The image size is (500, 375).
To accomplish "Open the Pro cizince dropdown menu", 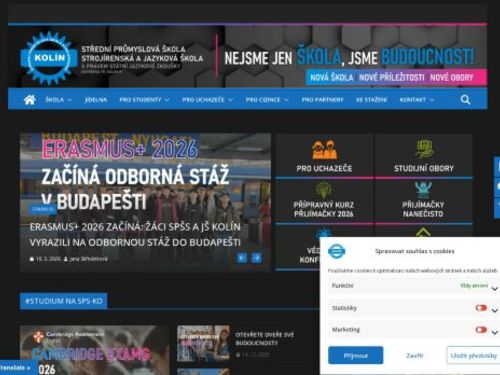I will [x=267, y=100].
